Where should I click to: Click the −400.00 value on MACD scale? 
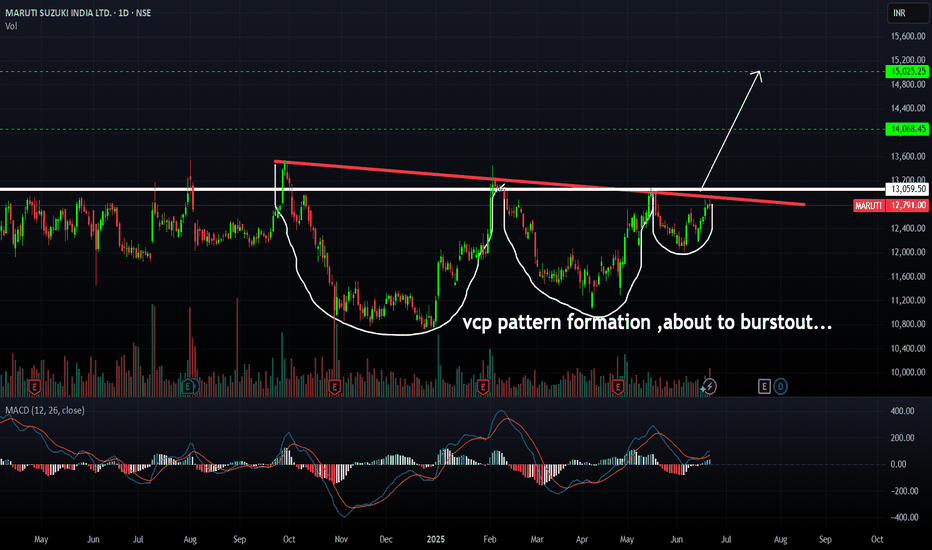point(902,517)
